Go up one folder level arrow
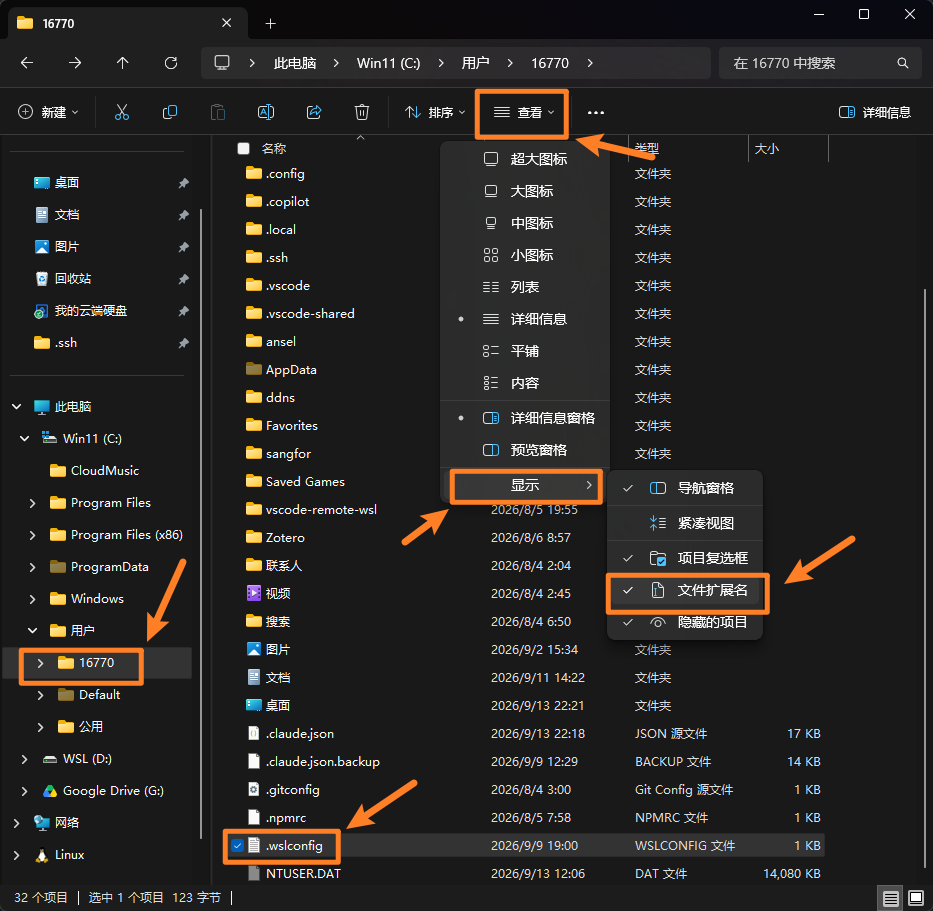The width and height of the screenshot is (933, 911). 123,63
